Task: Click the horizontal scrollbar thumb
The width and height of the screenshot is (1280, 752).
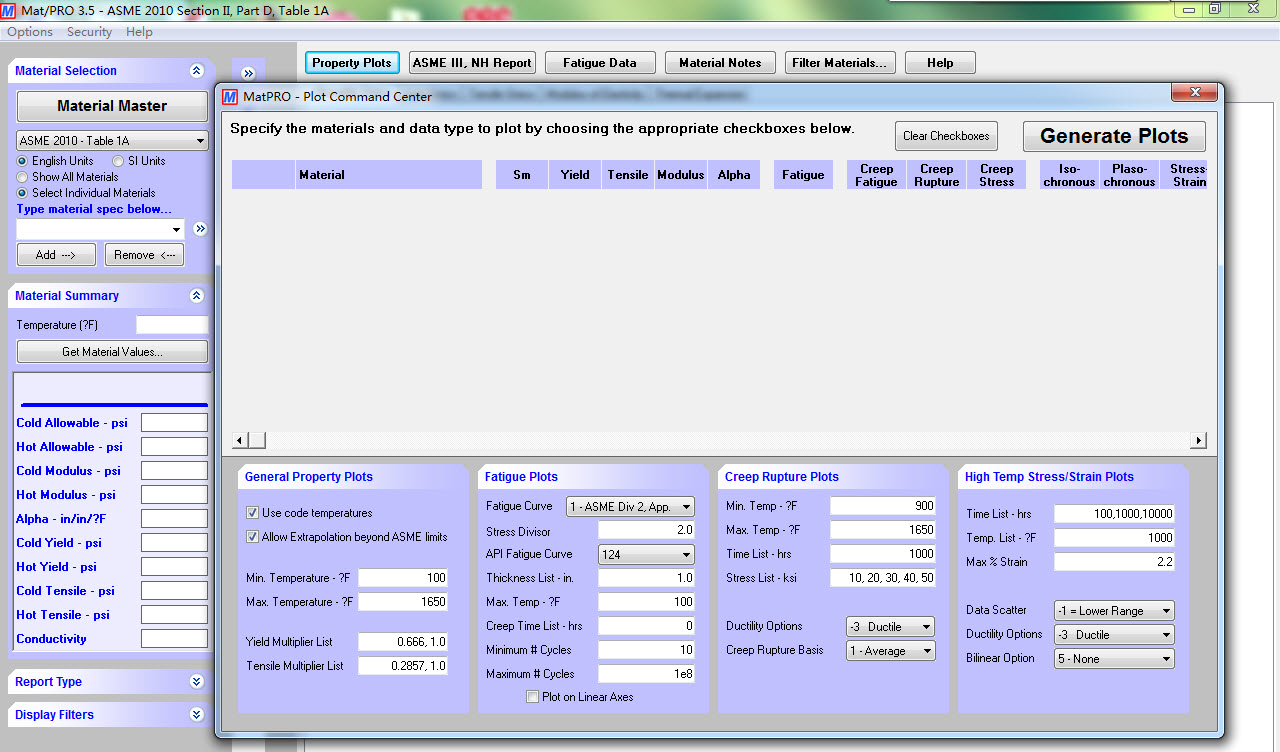Action: [256, 441]
